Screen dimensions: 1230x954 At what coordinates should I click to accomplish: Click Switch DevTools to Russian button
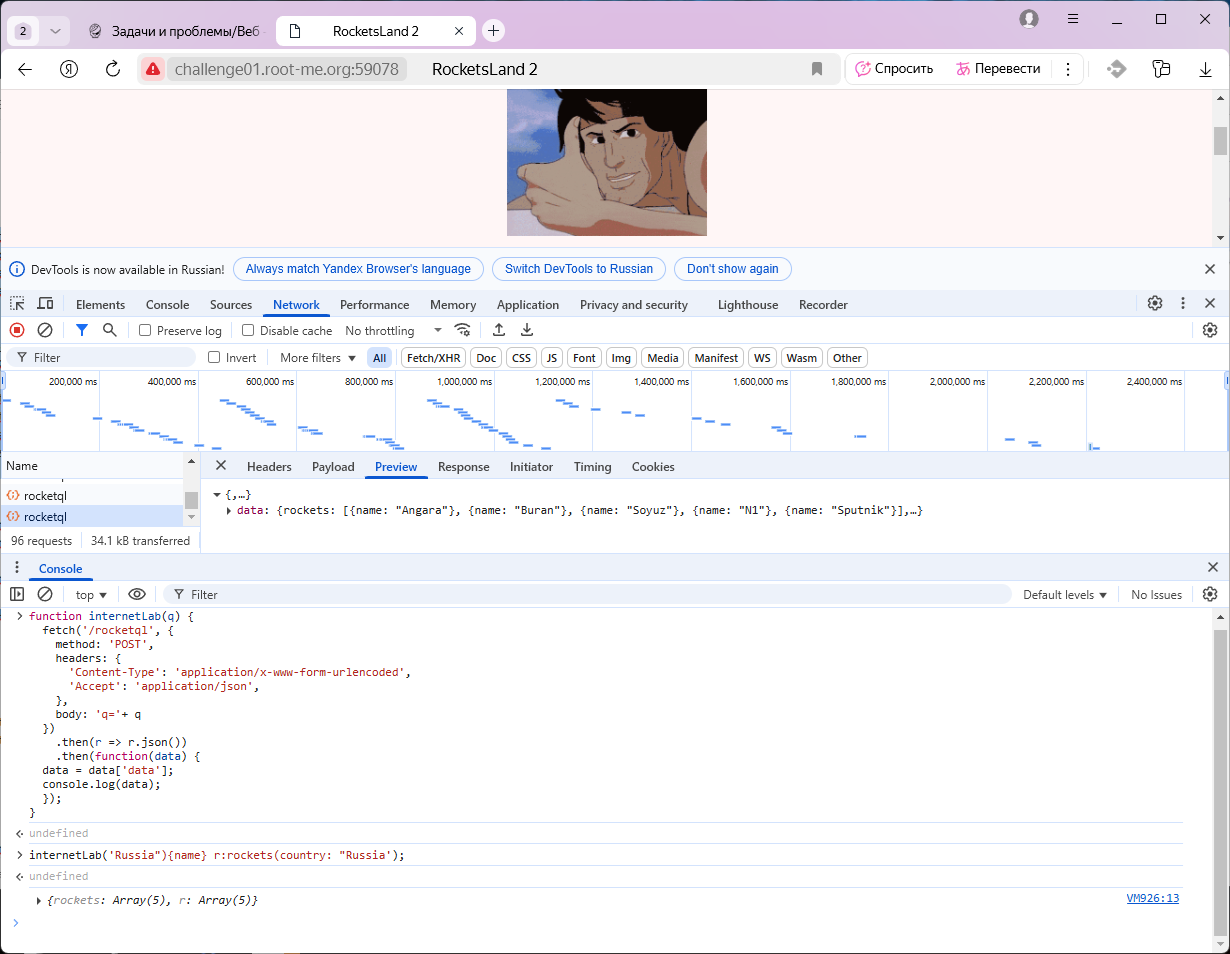(579, 269)
